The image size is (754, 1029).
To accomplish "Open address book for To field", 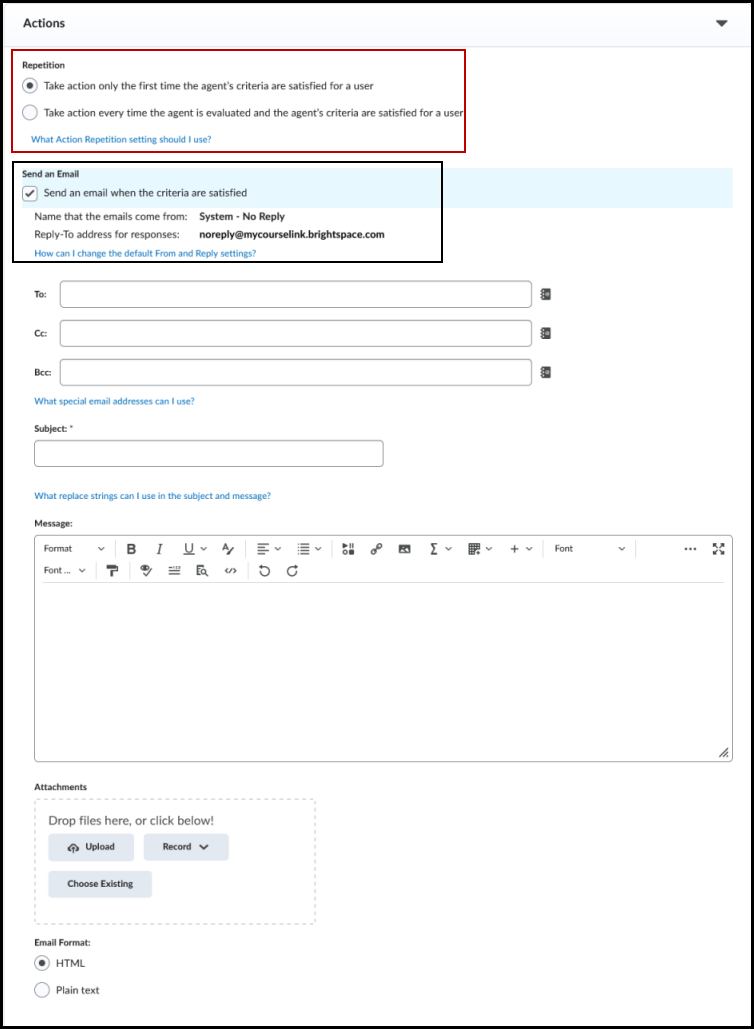I will pos(545,294).
